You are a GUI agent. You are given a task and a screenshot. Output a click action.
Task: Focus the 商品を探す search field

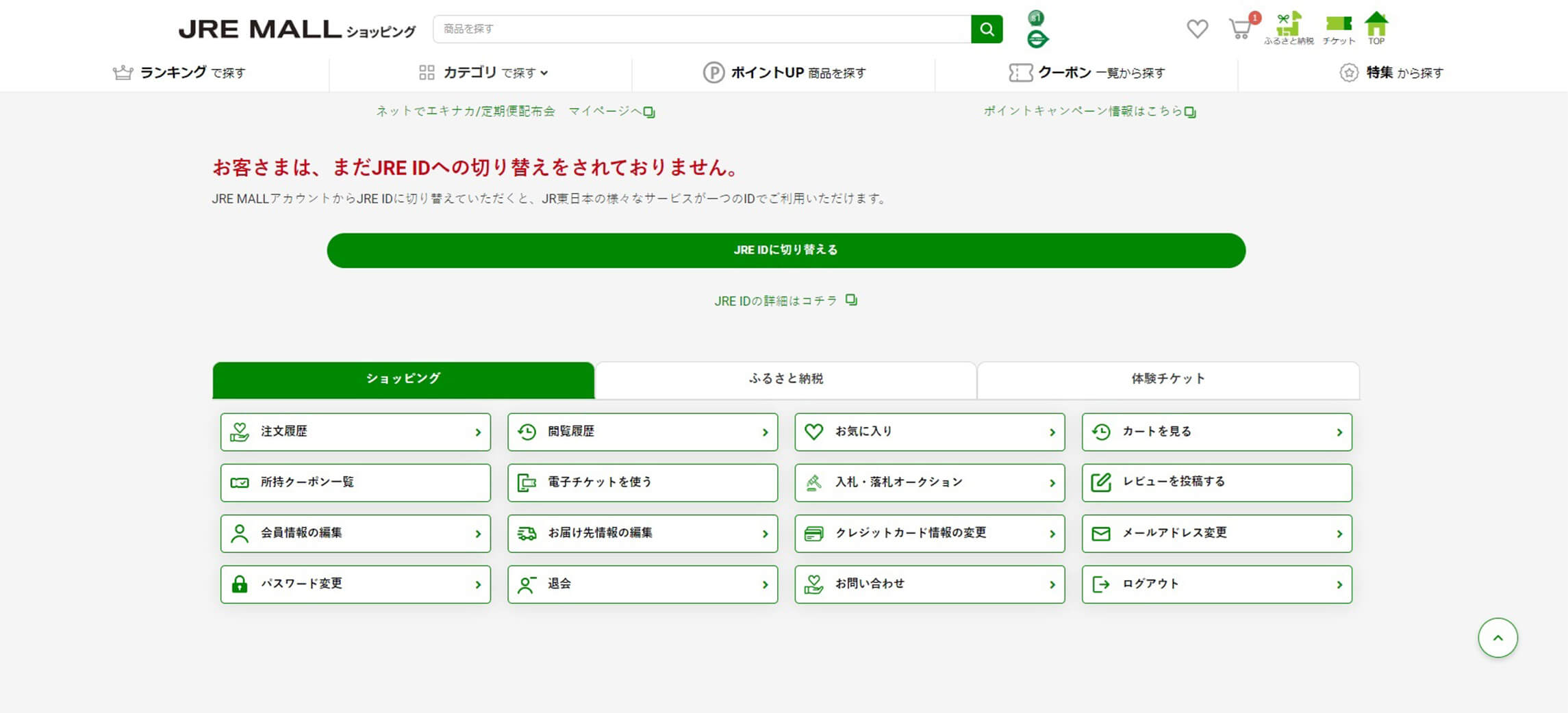[x=702, y=29]
